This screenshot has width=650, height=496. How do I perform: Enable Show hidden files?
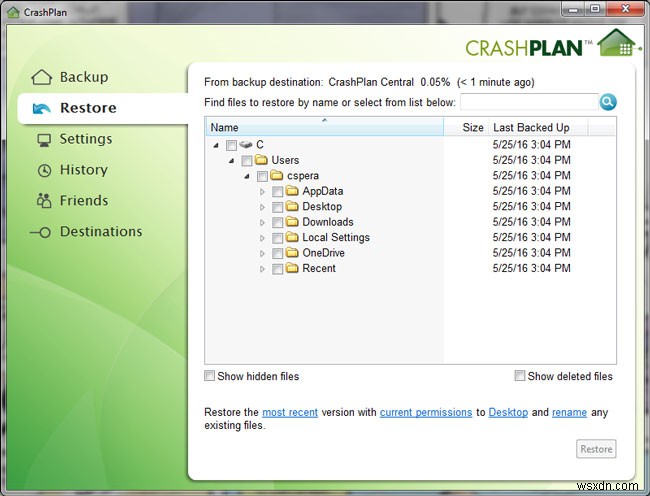pos(209,376)
